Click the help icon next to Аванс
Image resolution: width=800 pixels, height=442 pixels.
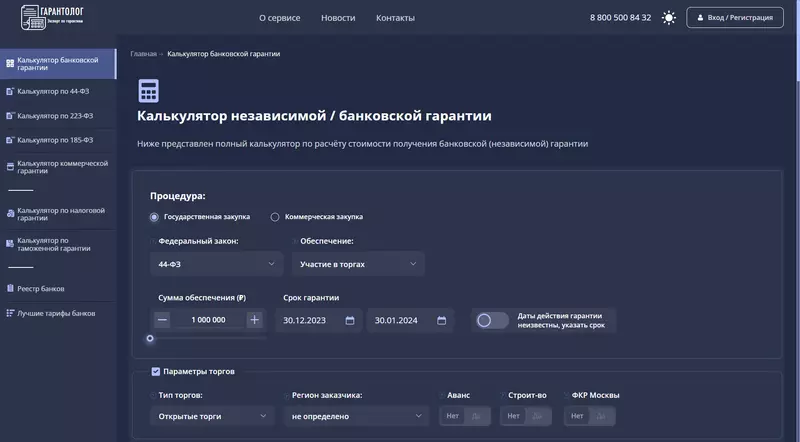(442, 395)
